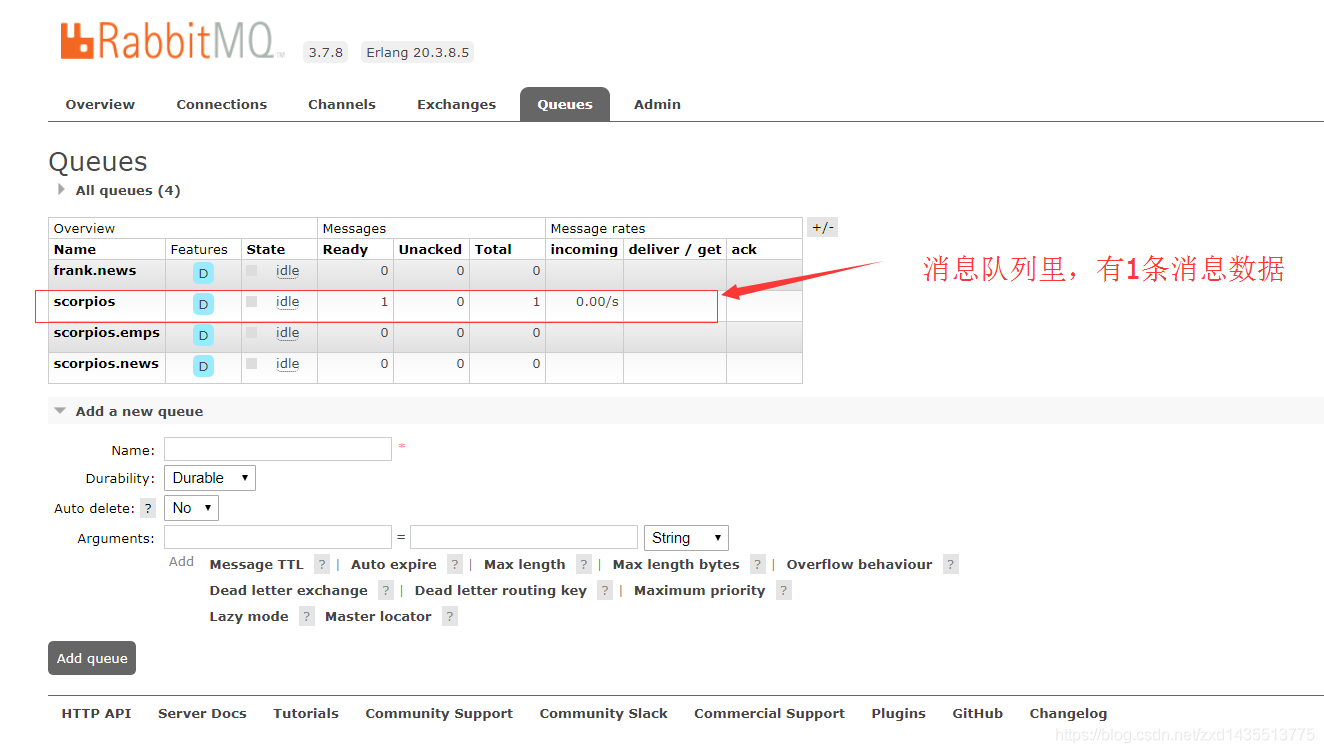Image resolution: width=1324 pixels, height=753 pixels.
Task: Insert the Maximum priority argument
Action: pos(700,590)
